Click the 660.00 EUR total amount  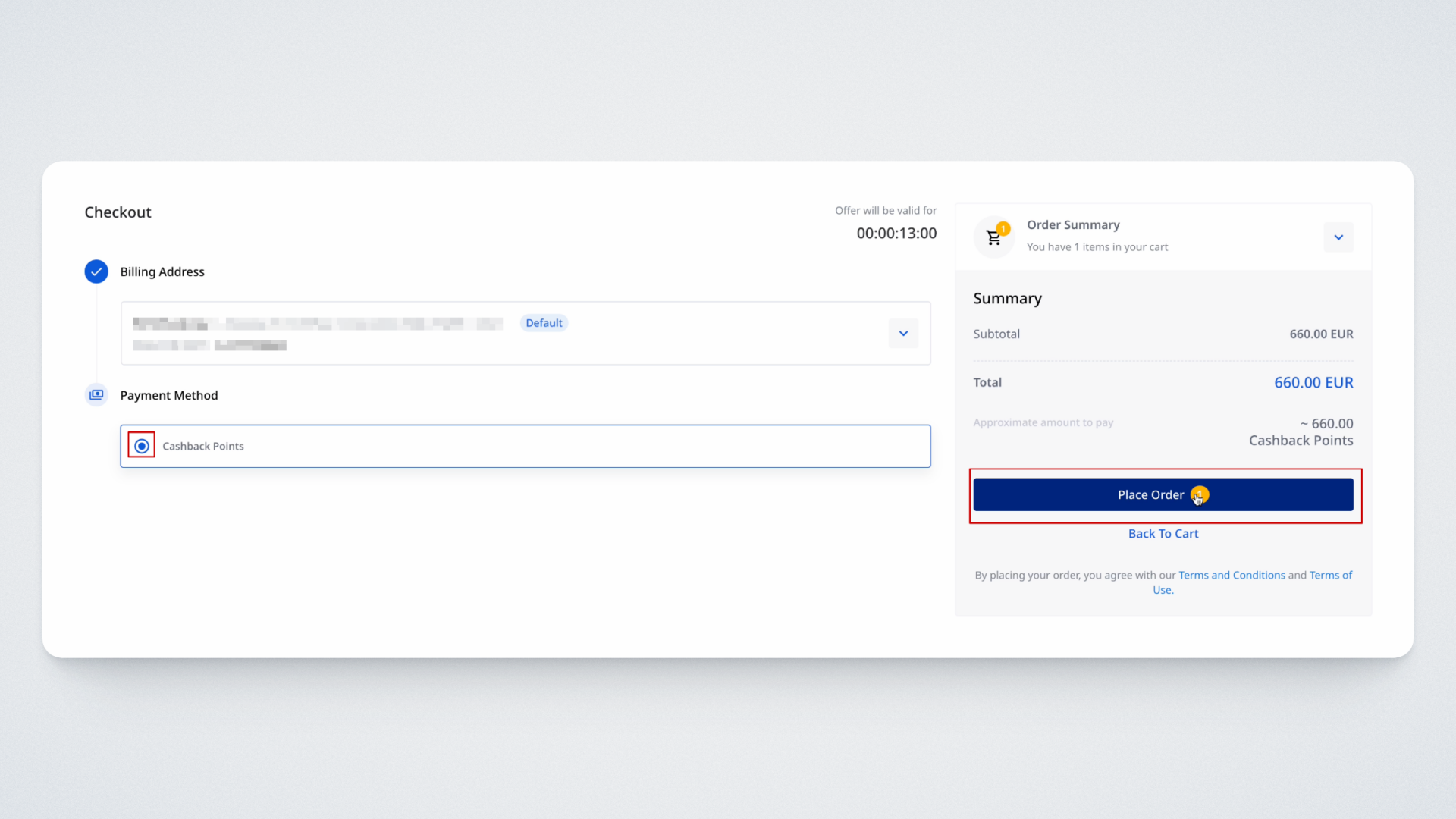tap(1313, 383)
